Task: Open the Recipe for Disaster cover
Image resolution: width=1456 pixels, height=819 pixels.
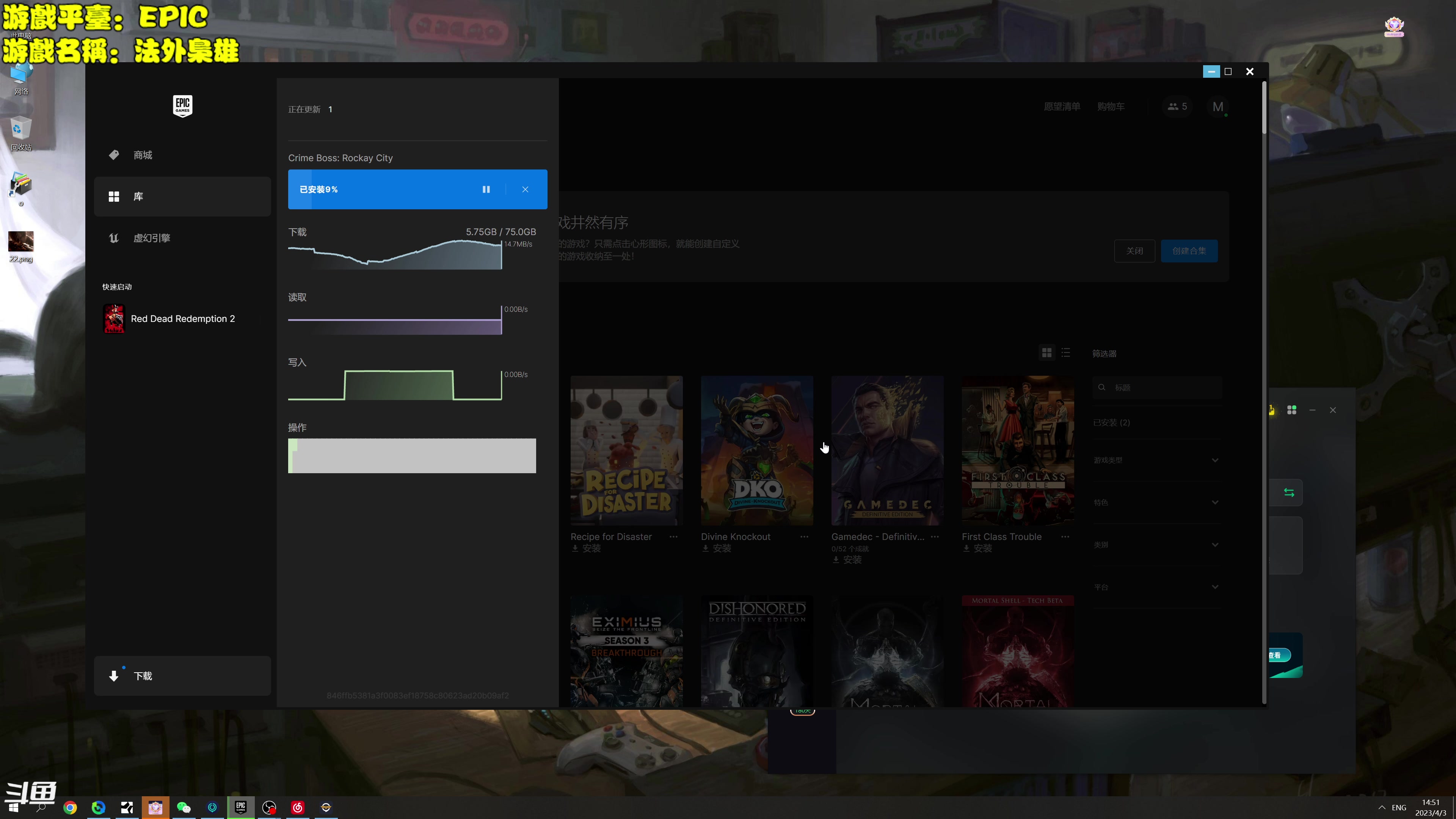Action: click(x=626, y=450)
